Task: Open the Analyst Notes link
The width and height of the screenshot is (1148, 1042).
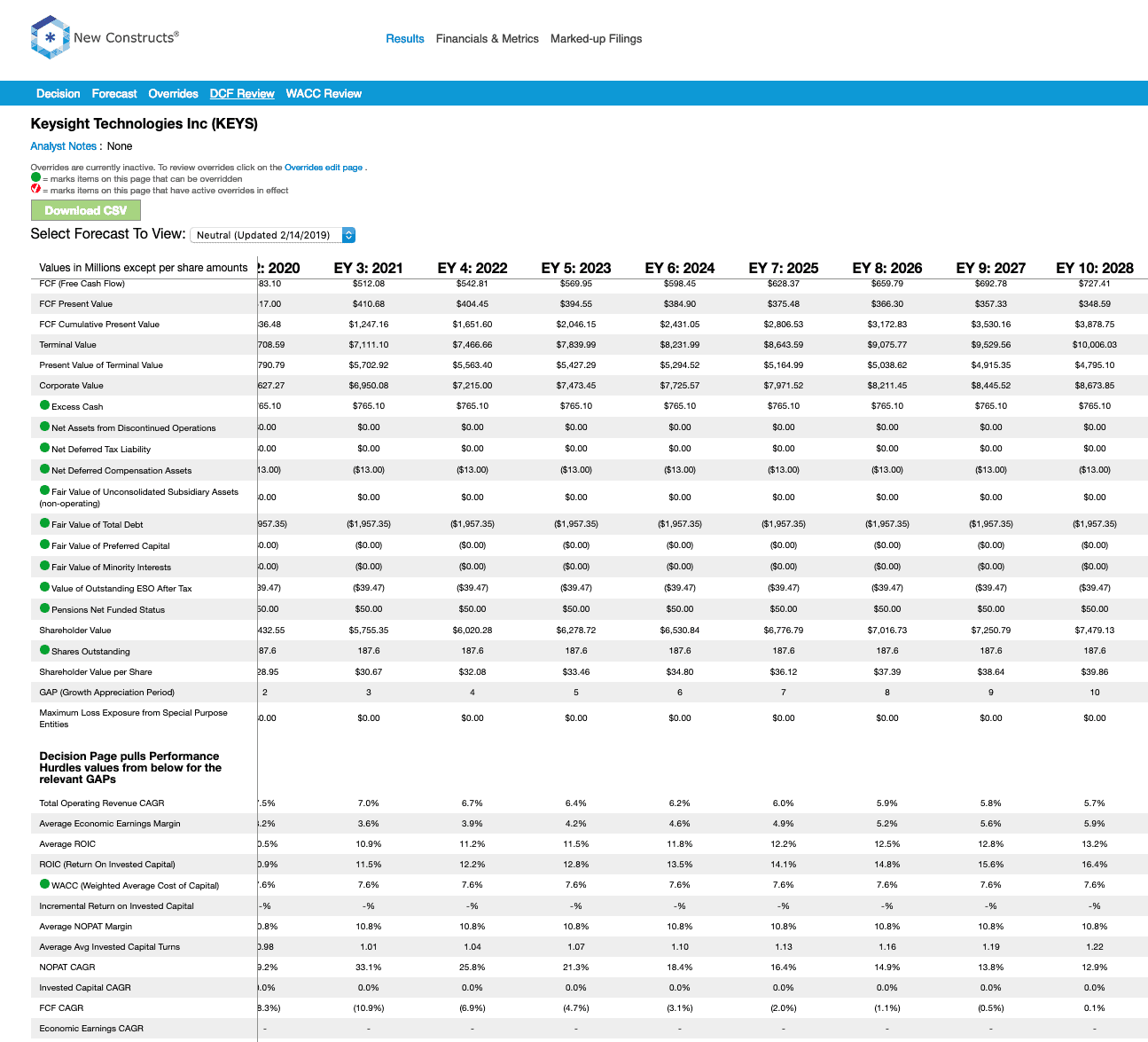Action: 64,146
